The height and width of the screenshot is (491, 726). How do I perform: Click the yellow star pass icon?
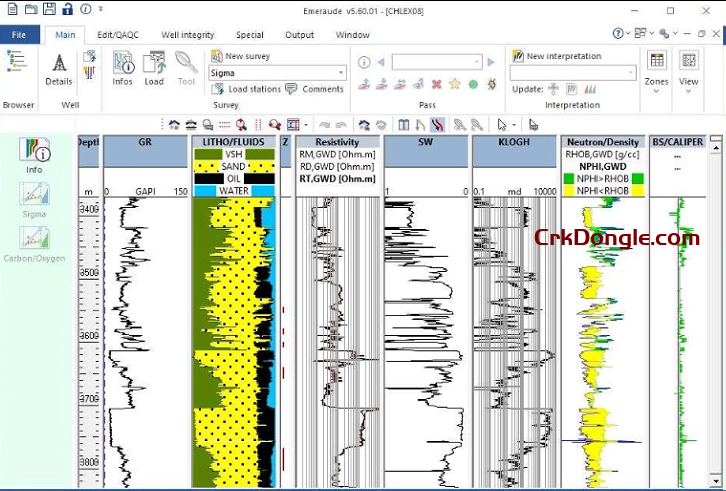coord(454,84)
